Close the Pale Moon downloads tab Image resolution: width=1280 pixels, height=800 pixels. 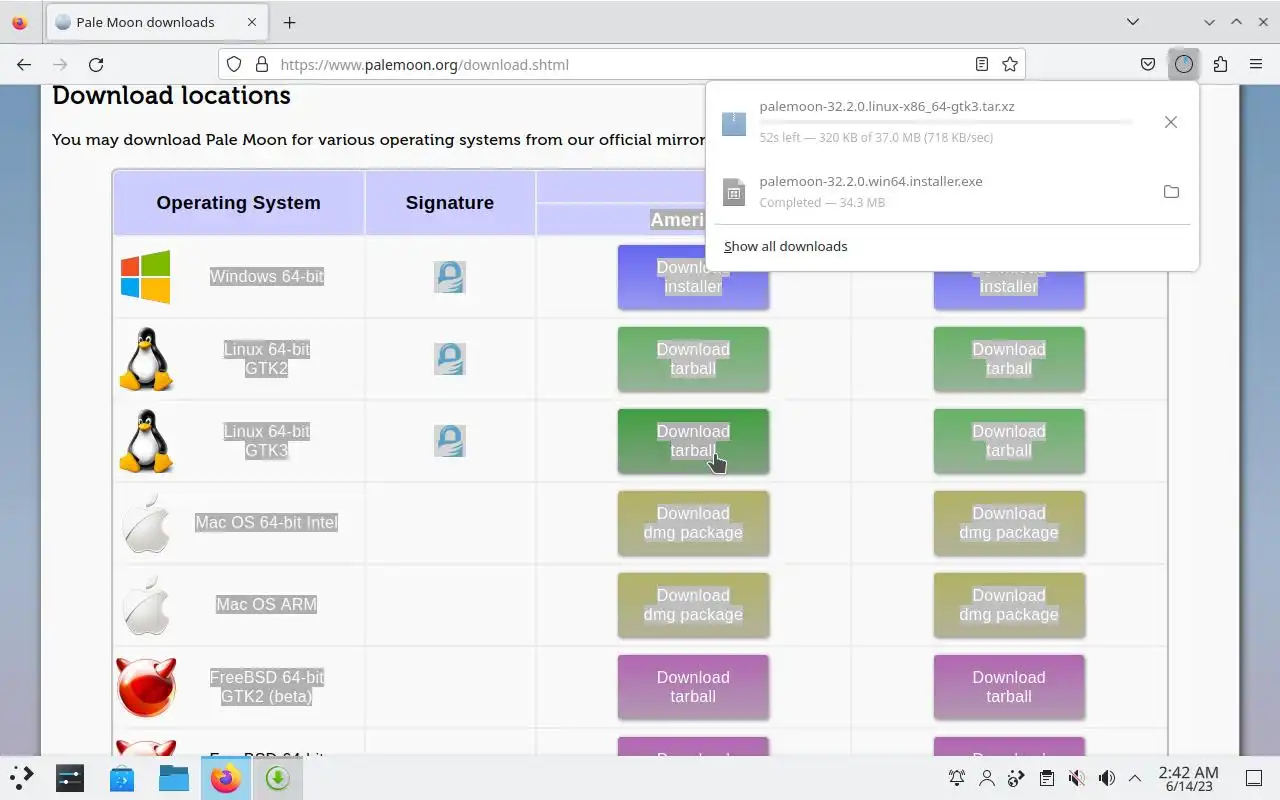tap(251, 22)
